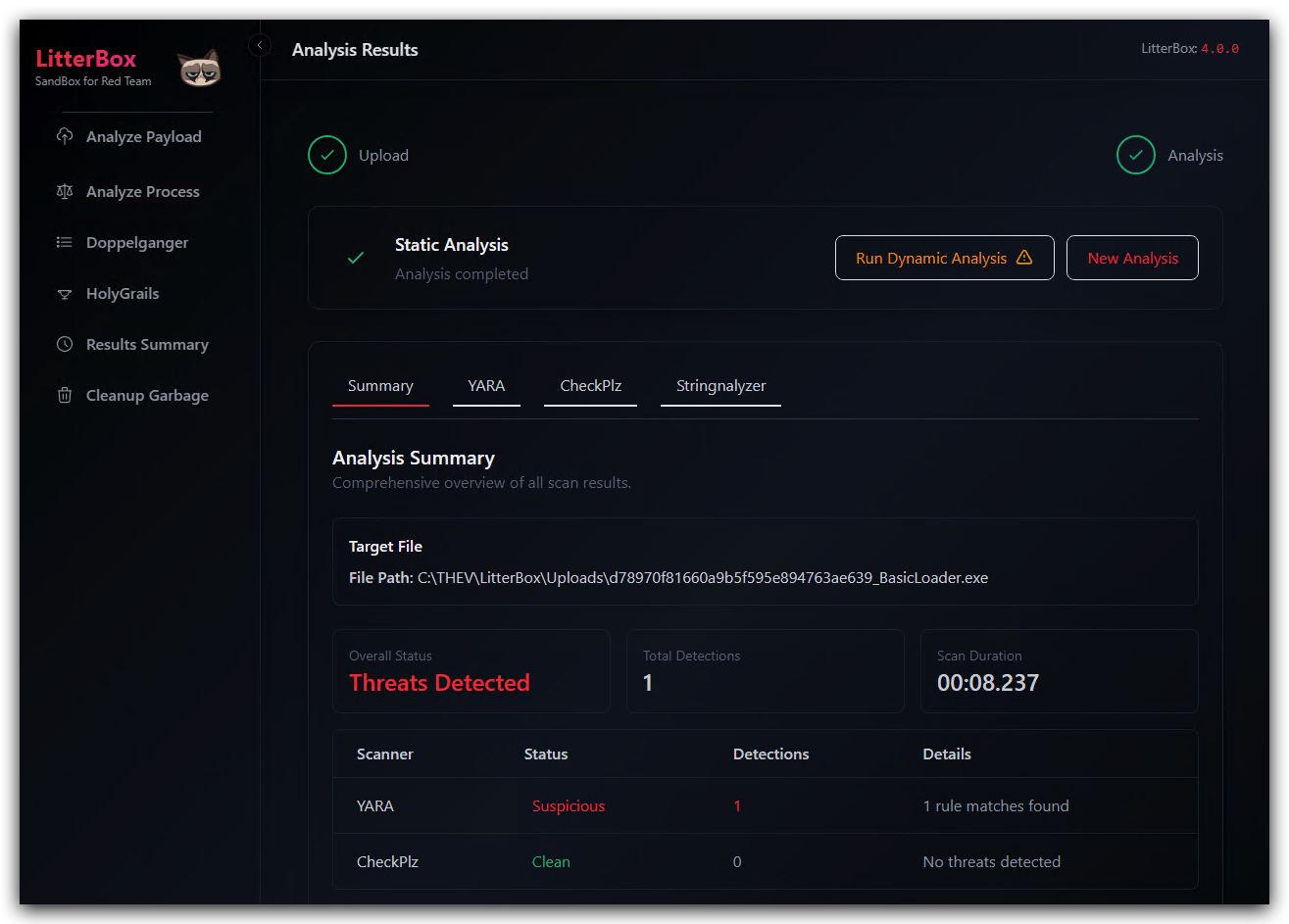Click the Analyze Payload upload icon
The image size is (1289, 924).
pos(65,136)
